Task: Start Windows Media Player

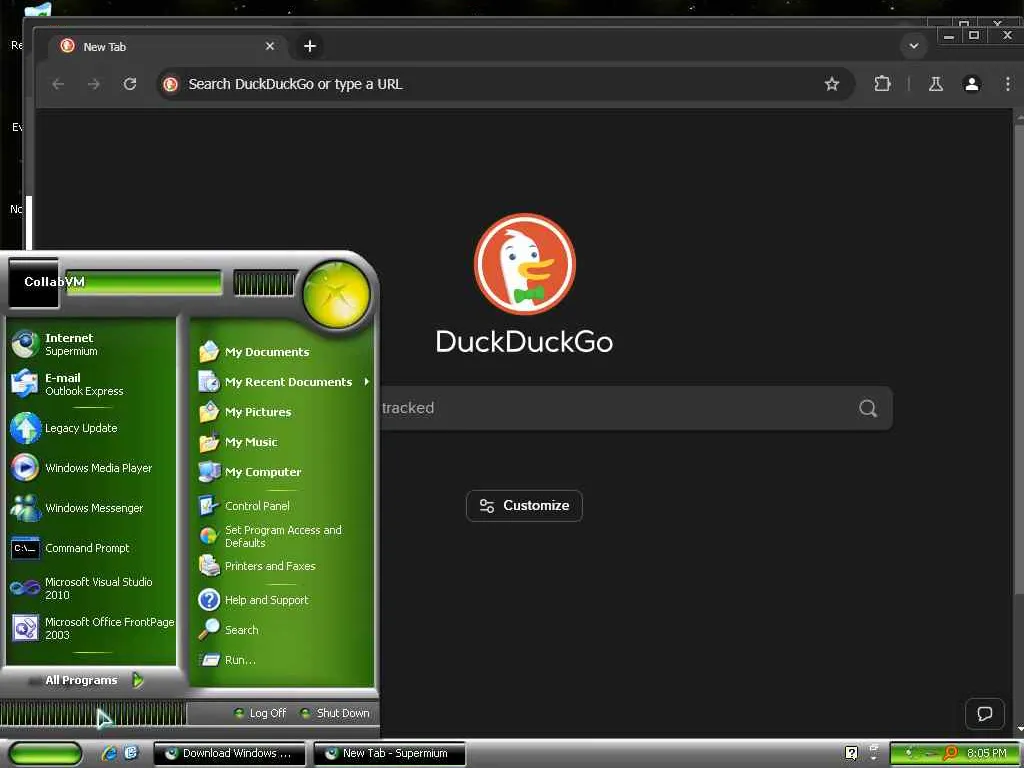Action: 91,468
